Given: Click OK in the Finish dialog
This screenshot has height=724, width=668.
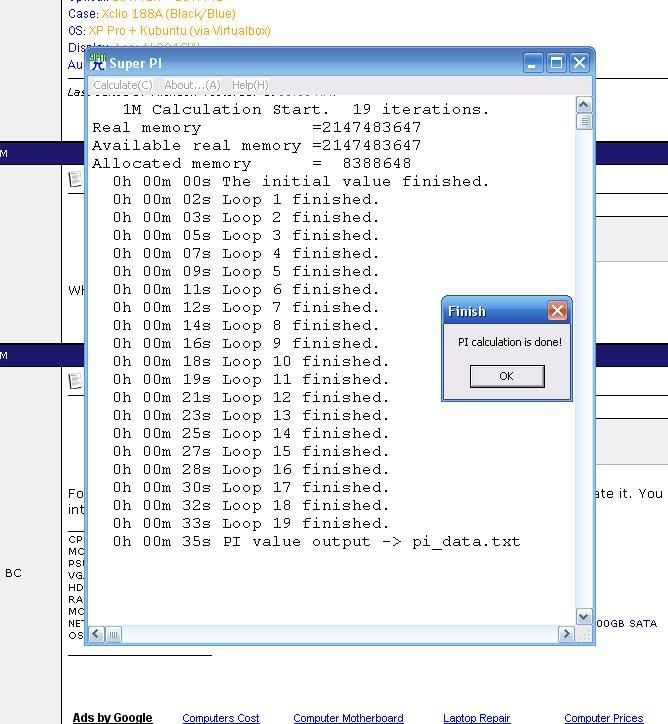Looking at the screenshot, I should [507, 376].
